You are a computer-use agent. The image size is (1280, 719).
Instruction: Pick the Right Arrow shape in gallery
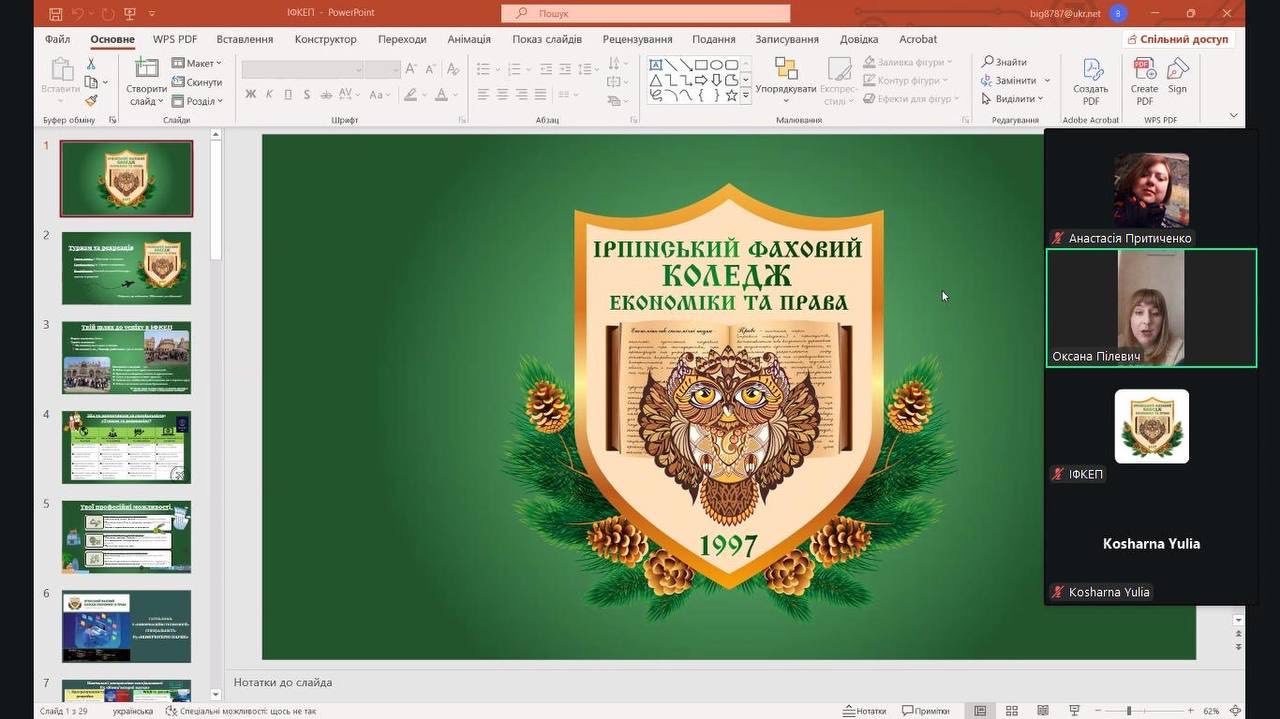click(x=701, y=80)
